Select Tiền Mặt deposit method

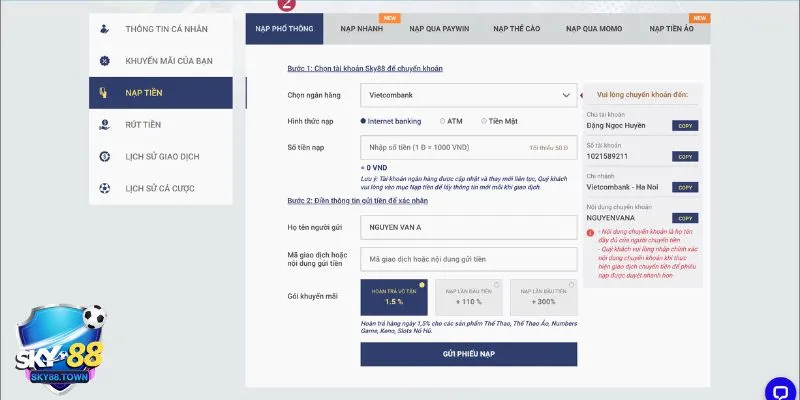(x=499, y=121)
